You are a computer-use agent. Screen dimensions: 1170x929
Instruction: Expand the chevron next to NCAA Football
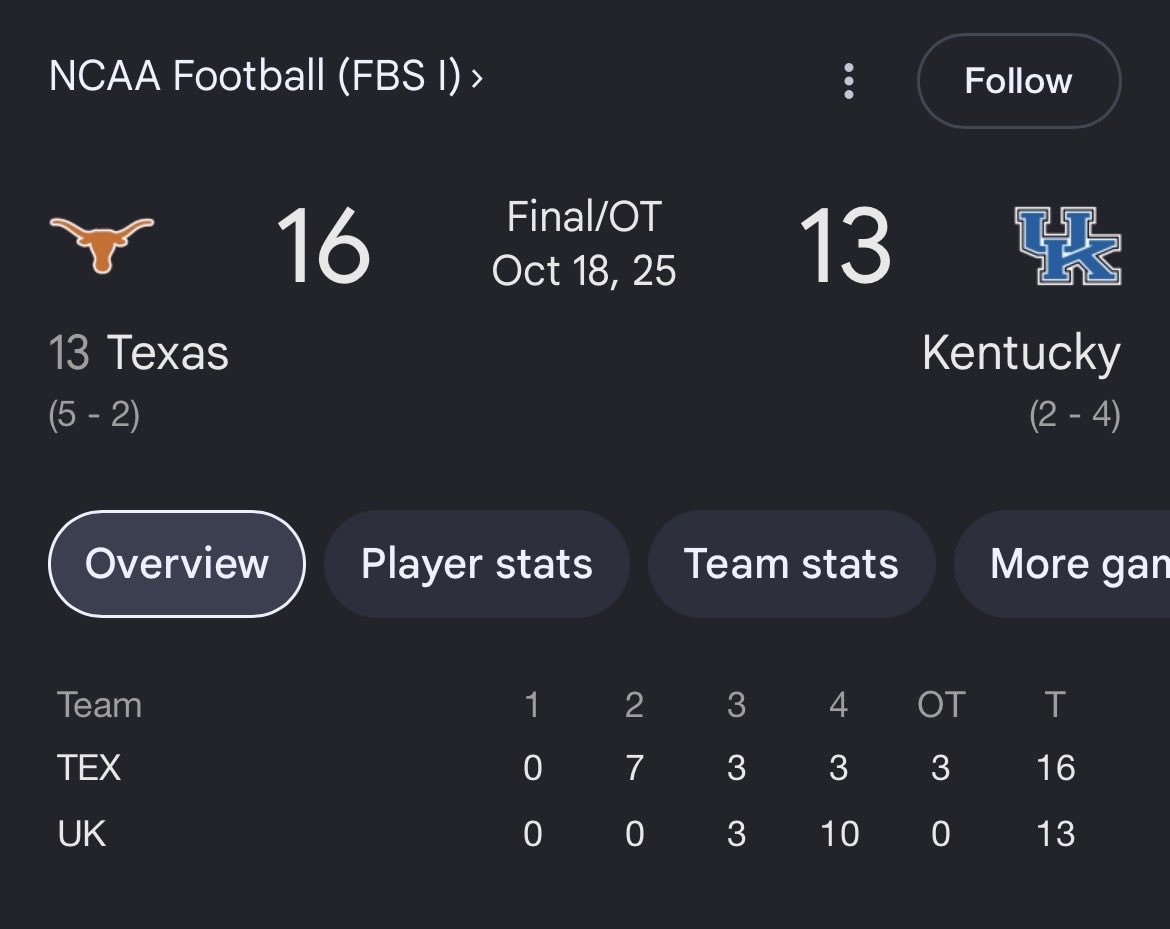point(477,77)
